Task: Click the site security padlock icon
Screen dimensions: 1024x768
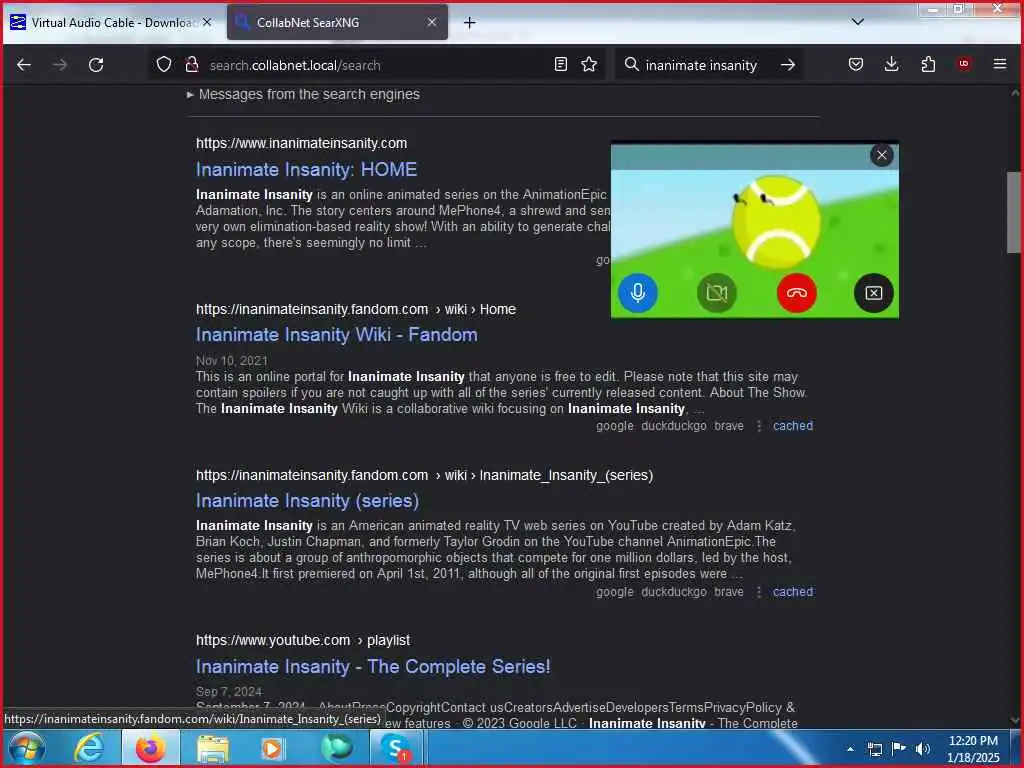Action: (191, 64)
